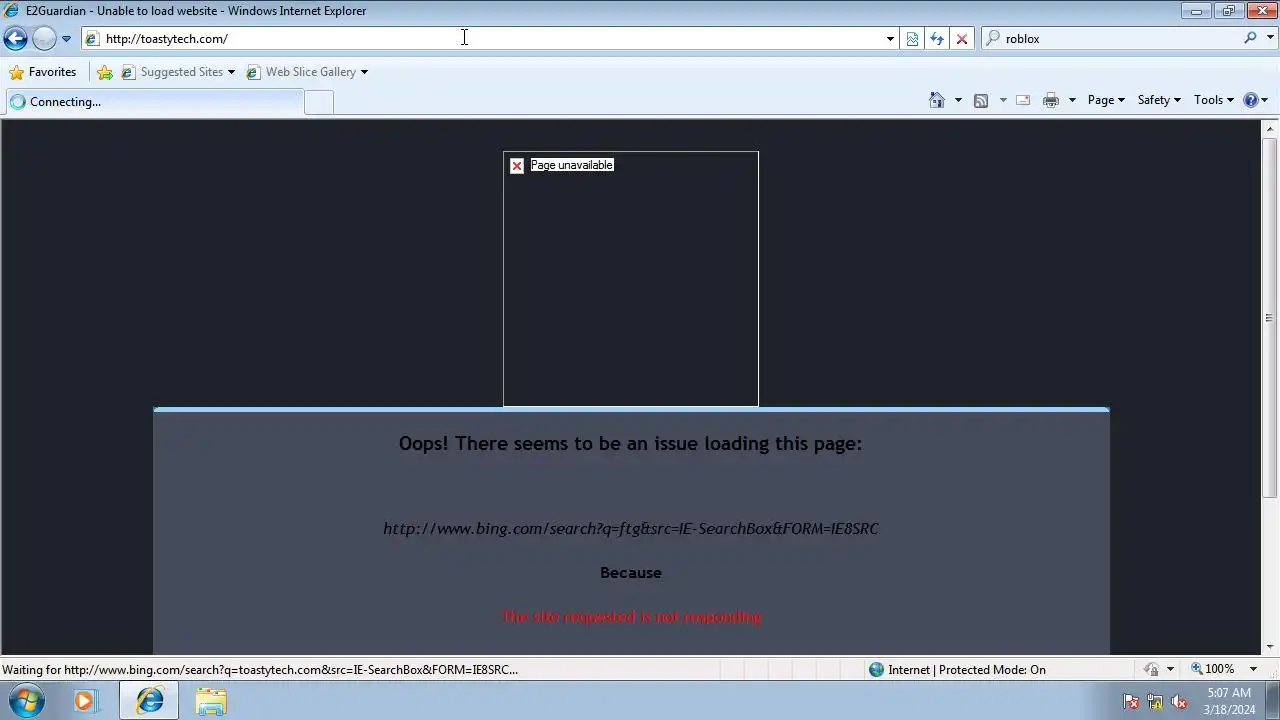Expand the Suggested Sites dropdown arrow
Screen dimensions: 1280x720
[231, 72]
